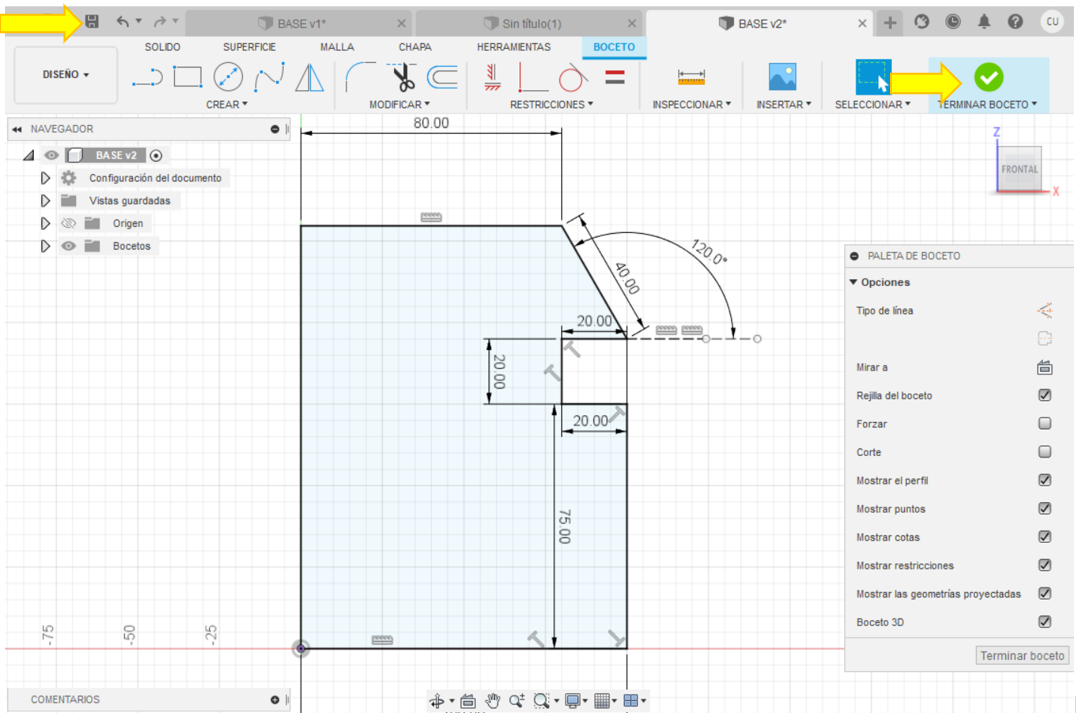Select the Circle sketch tool
1085x720 pixels.
(x=228, y=77)
